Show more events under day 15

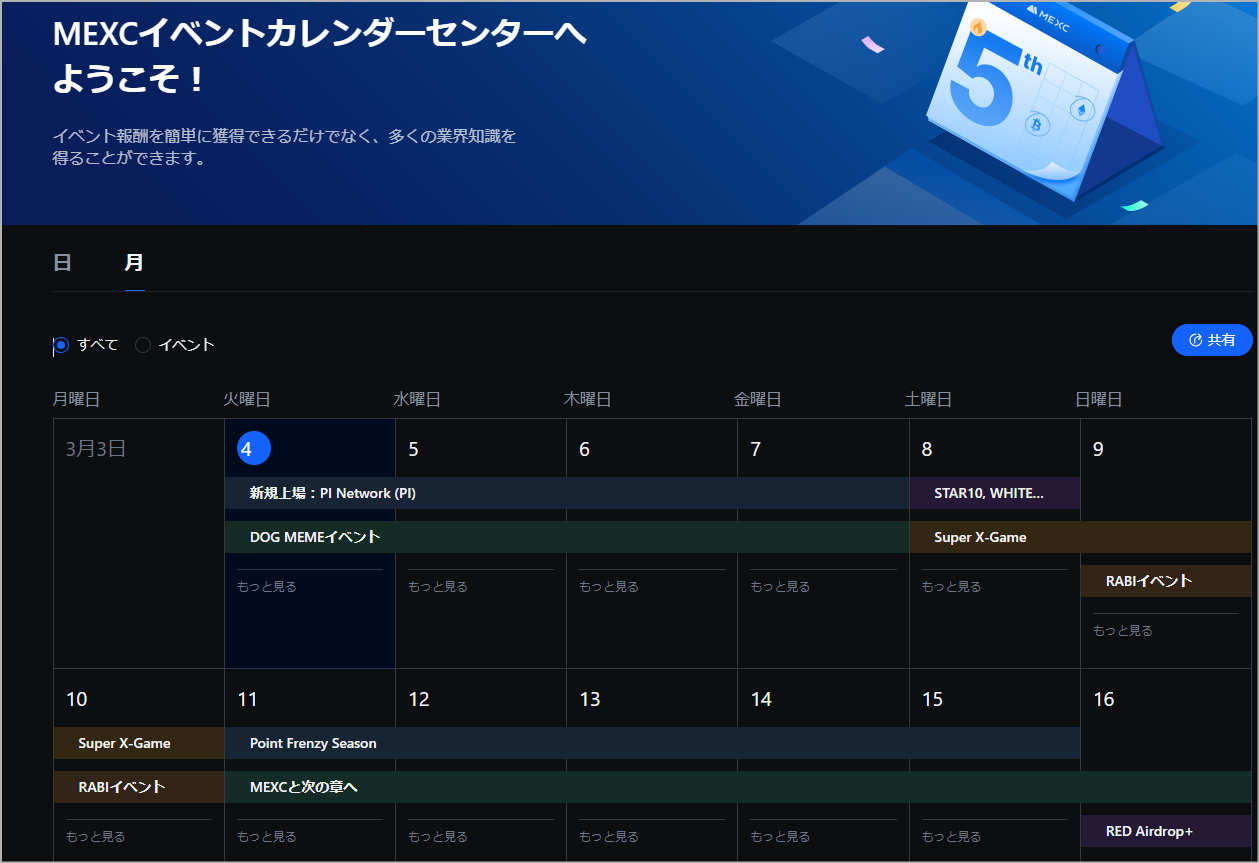point(952,837)
